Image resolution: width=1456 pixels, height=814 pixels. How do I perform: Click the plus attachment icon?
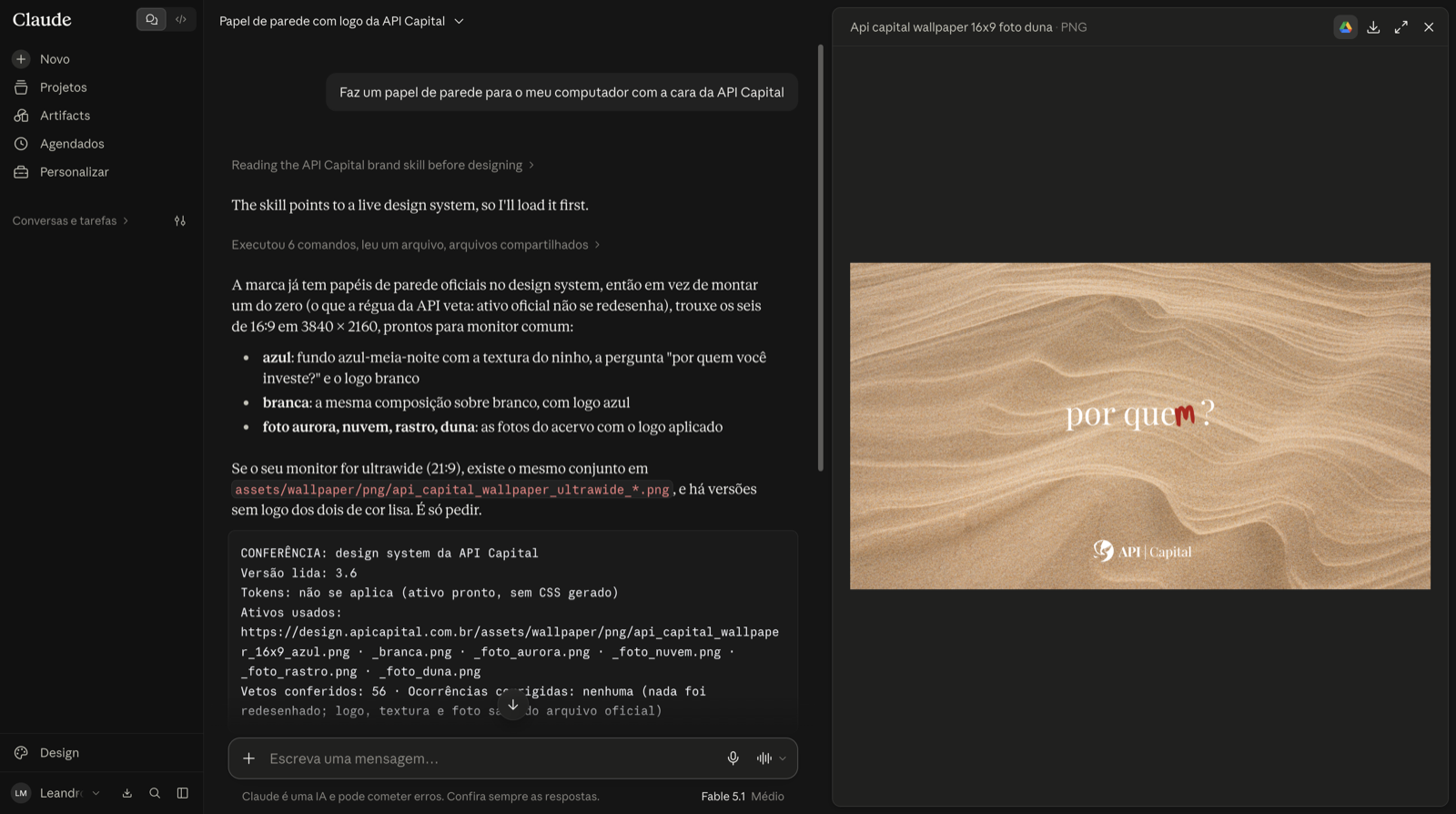(248, 758)
